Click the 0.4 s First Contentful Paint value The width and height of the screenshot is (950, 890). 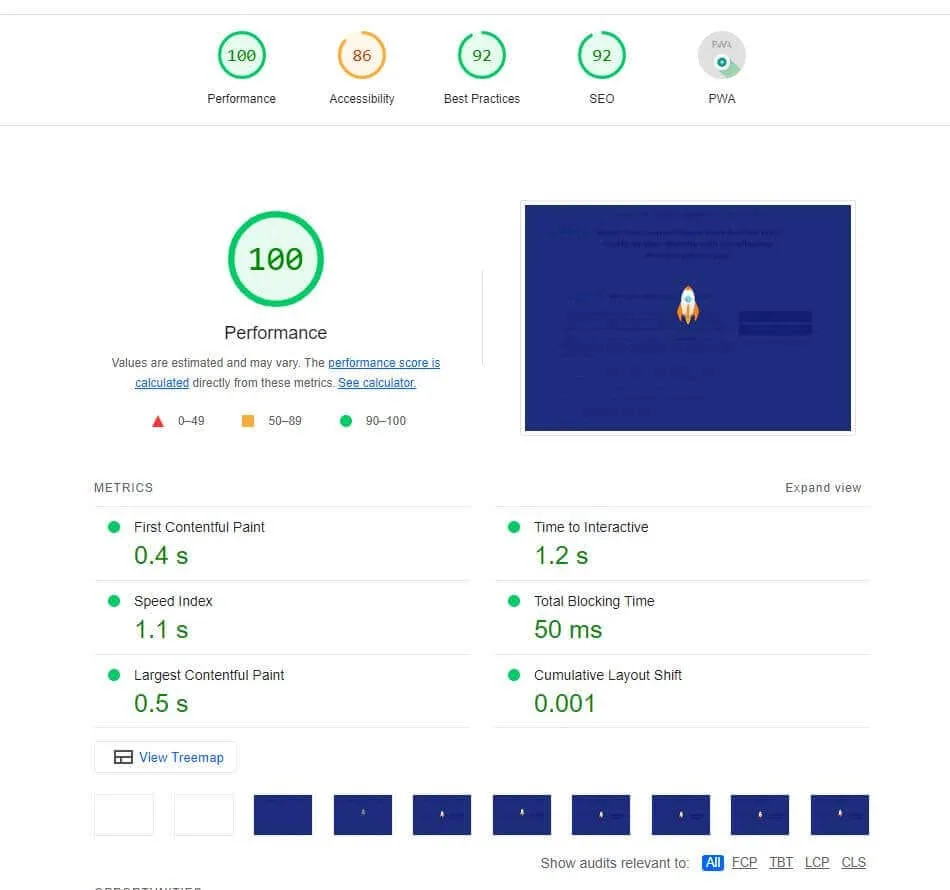coord(161,556)
